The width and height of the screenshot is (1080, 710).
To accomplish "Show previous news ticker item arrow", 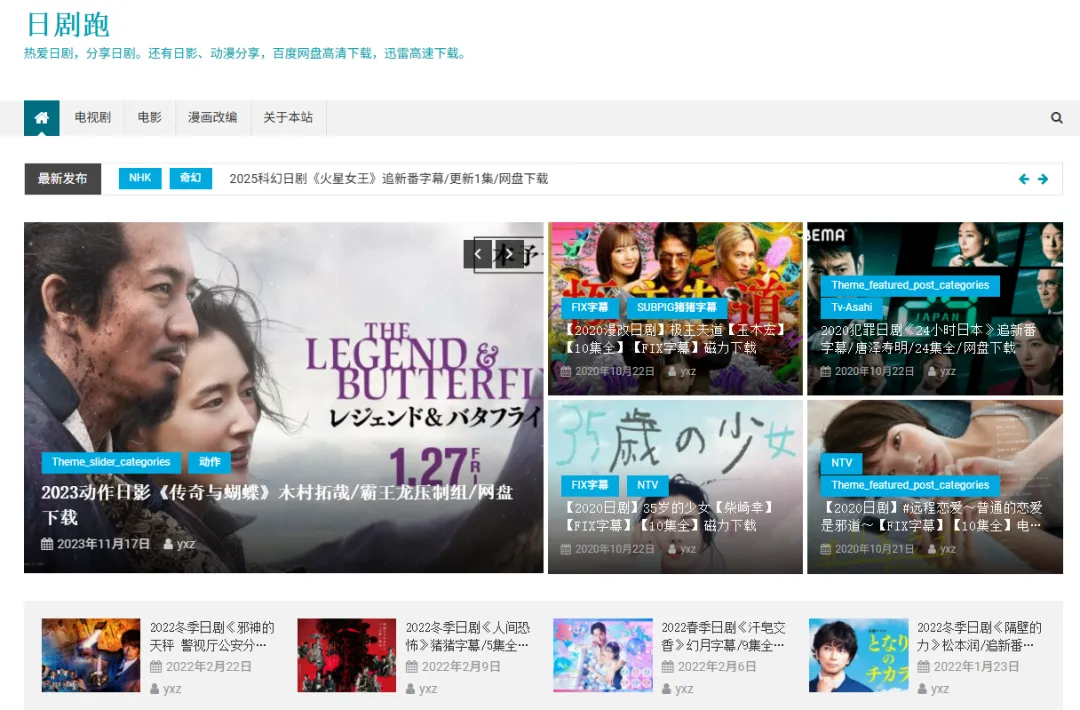I will [1024, 179].
